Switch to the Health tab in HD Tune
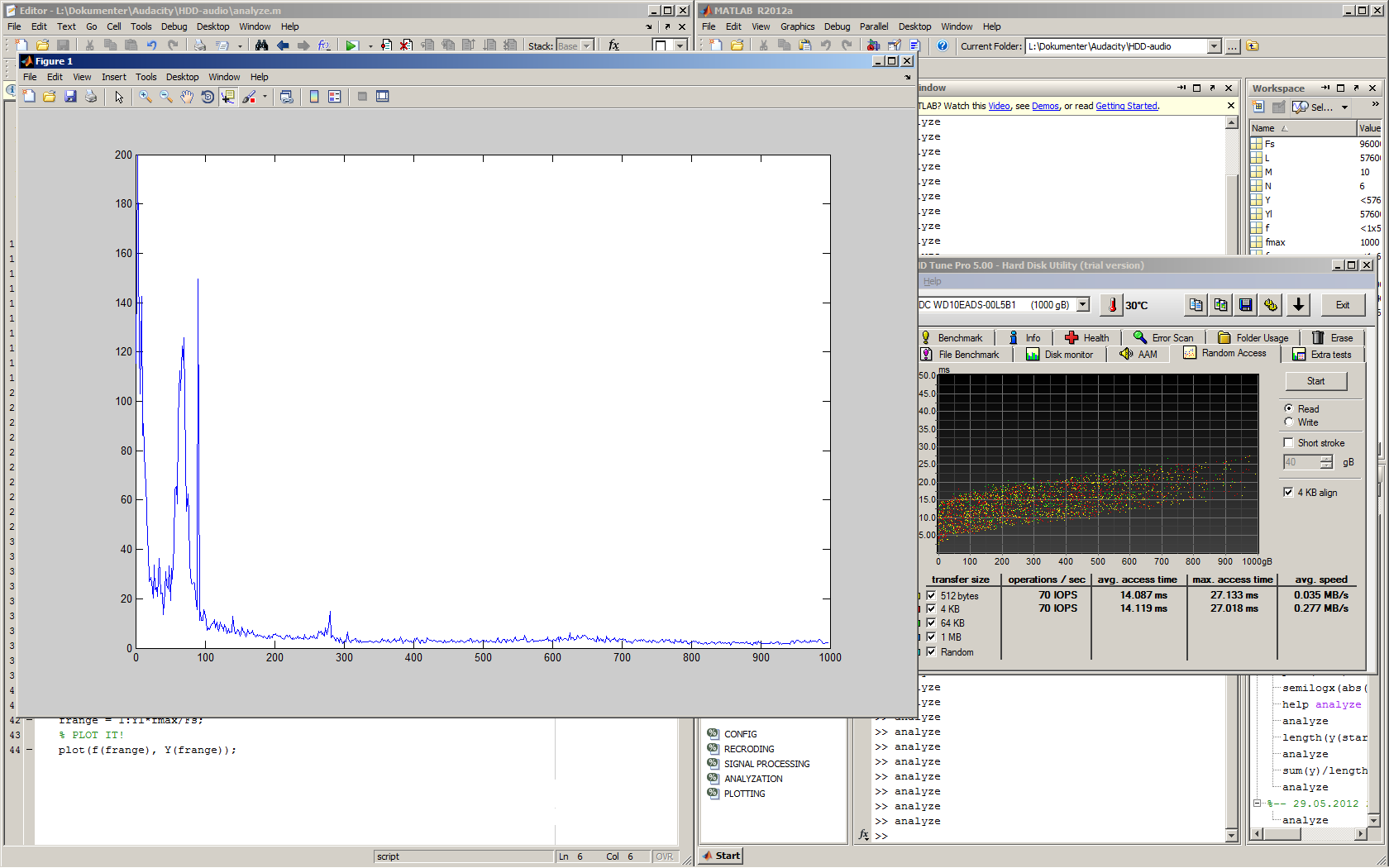Image resolution: width=1389 pixels, height=868 pixels. pos(1088,337)
